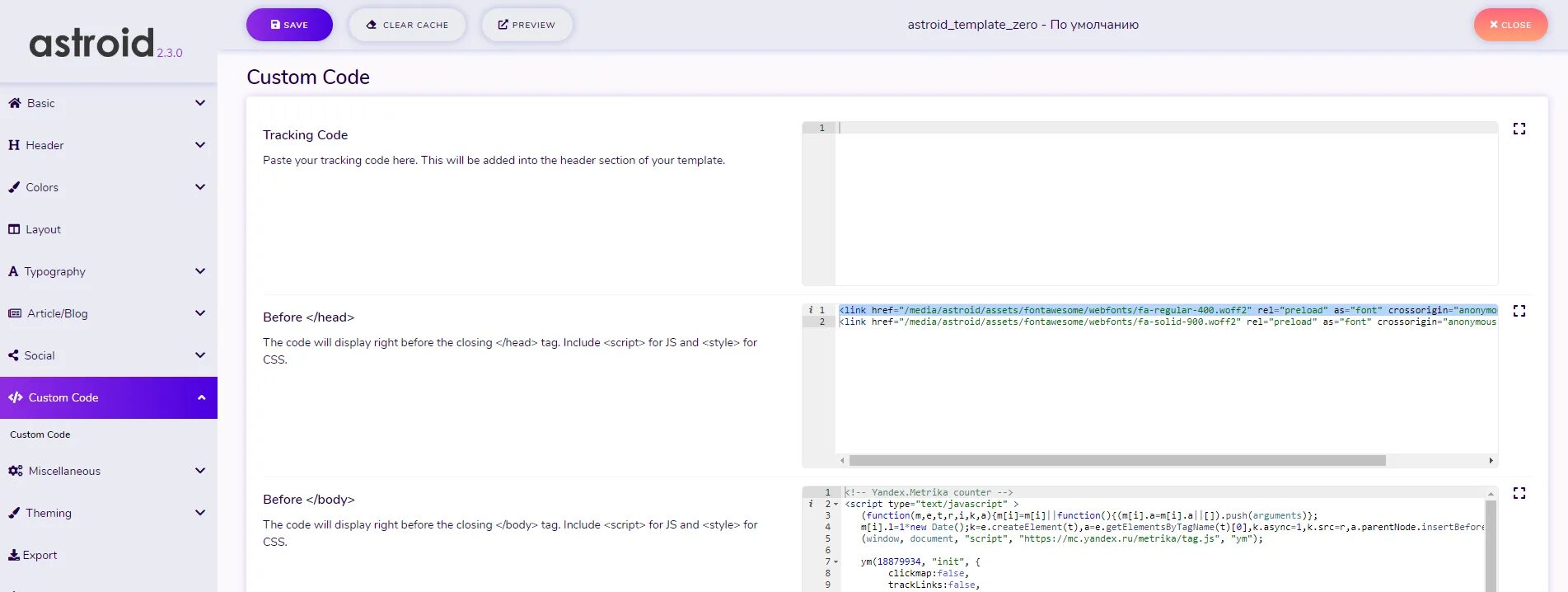1568x592 pixels.
Task: Click the Clear Cache eraser icon
Action: coord(372,25)
